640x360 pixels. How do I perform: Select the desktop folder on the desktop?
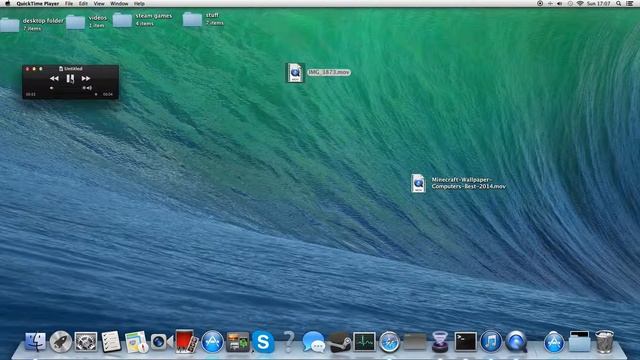[x=10, y=24]
